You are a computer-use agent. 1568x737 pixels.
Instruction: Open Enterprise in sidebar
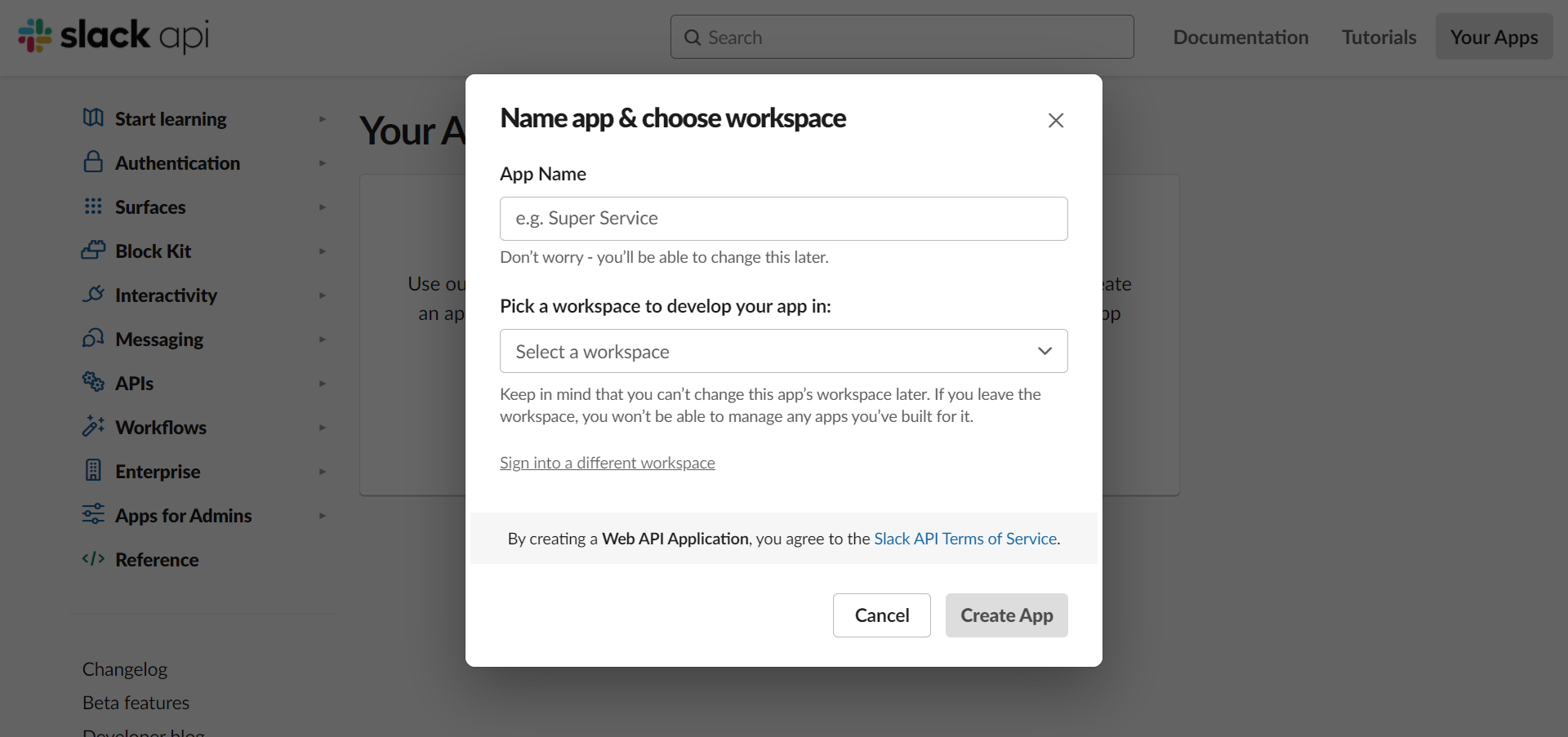[x=158, y=472]
